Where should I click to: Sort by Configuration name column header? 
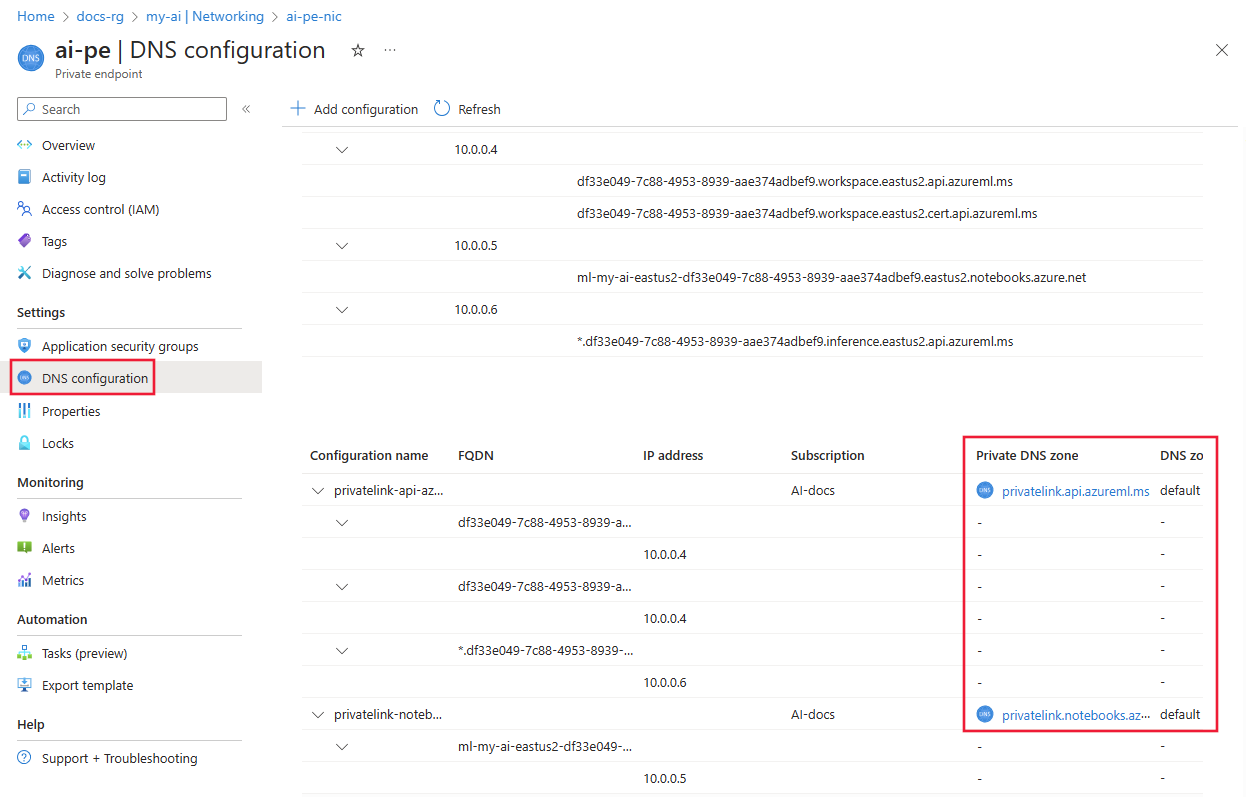pyautogui.click(x=369, y=455)
